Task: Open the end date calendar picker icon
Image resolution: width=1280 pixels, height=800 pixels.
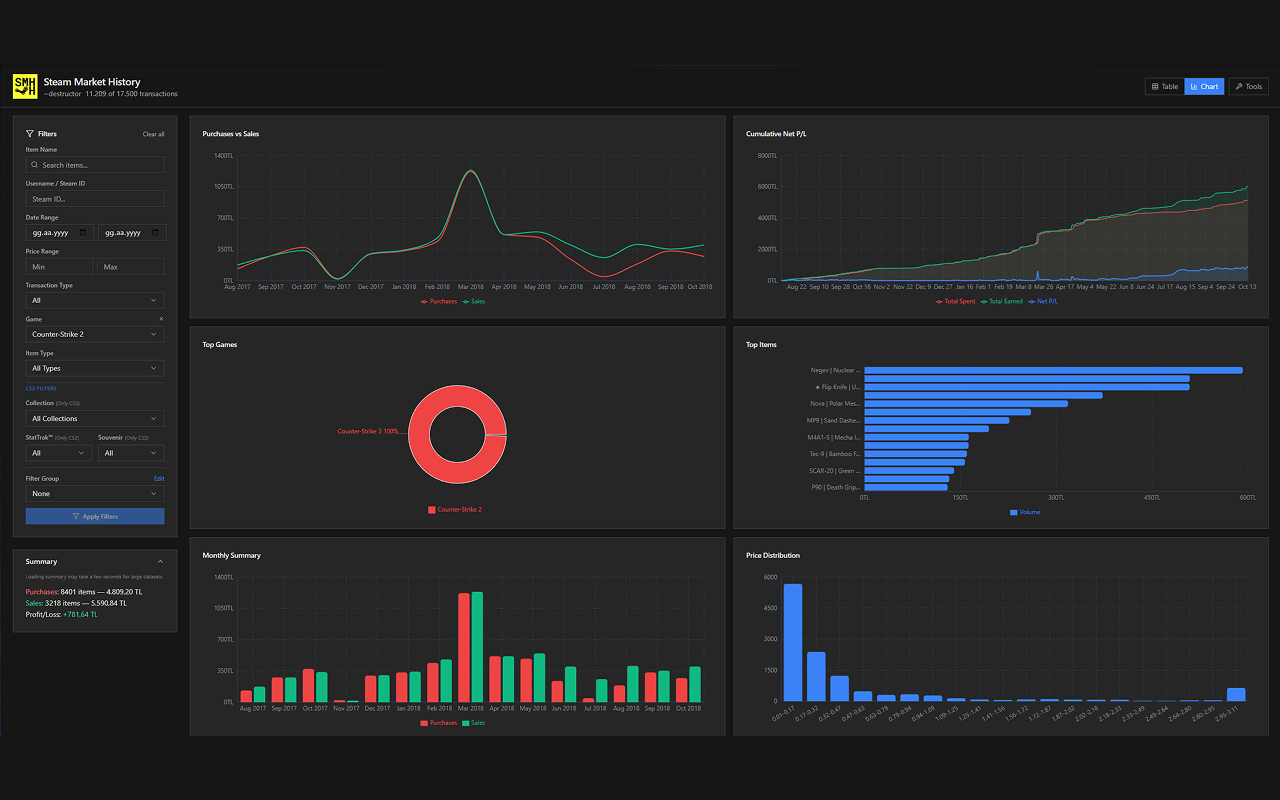Action: point(155,233)
